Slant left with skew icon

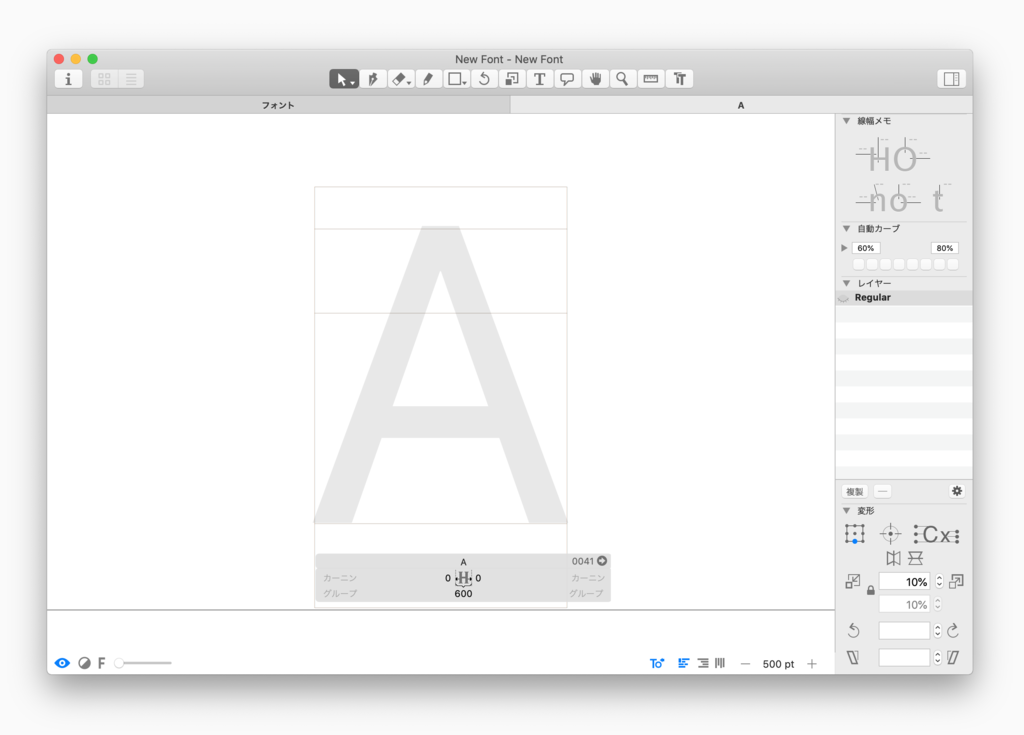[x=854, y=657]
